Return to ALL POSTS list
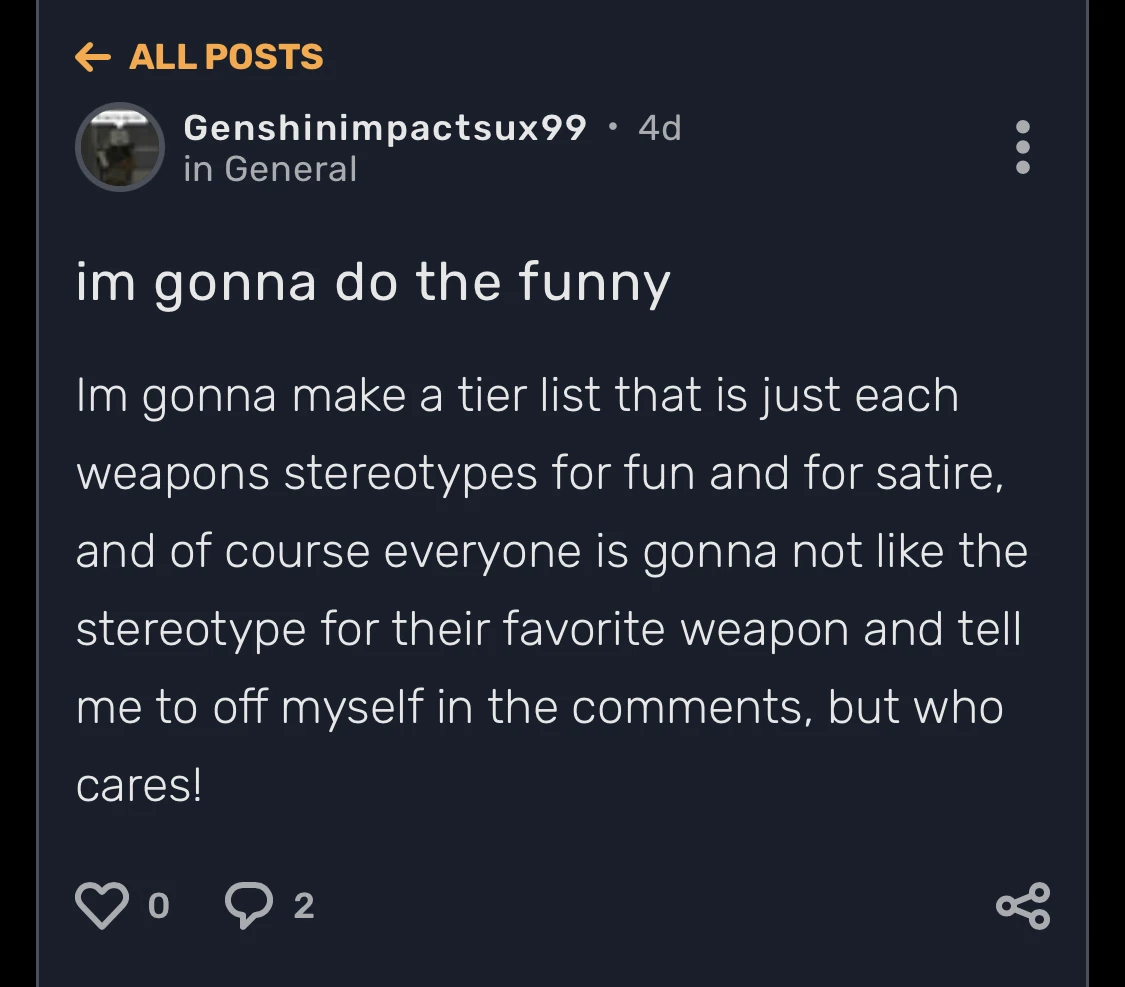The image size is (1125, 987). 225,57
